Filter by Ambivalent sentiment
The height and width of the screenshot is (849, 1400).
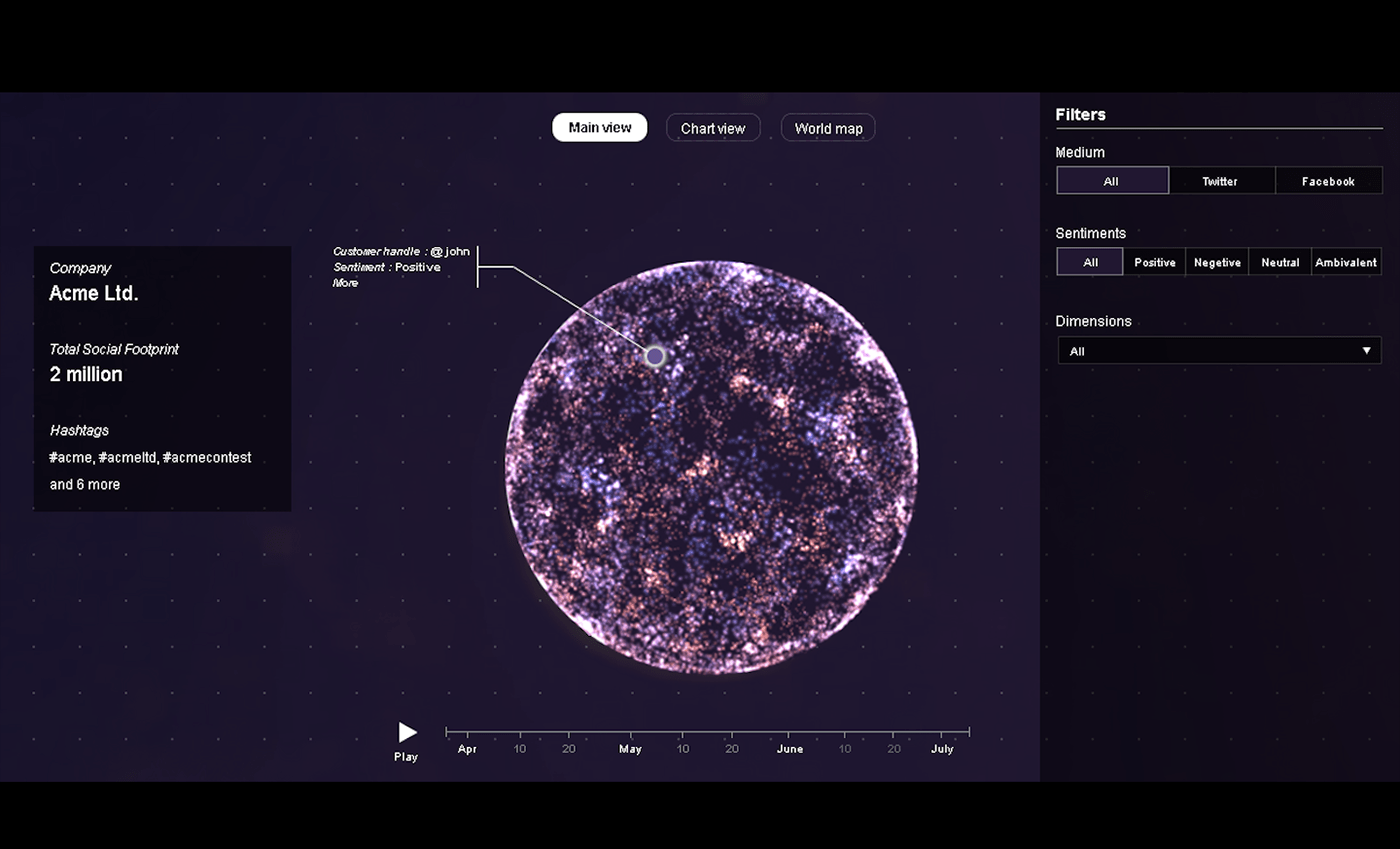(1346, 262)
